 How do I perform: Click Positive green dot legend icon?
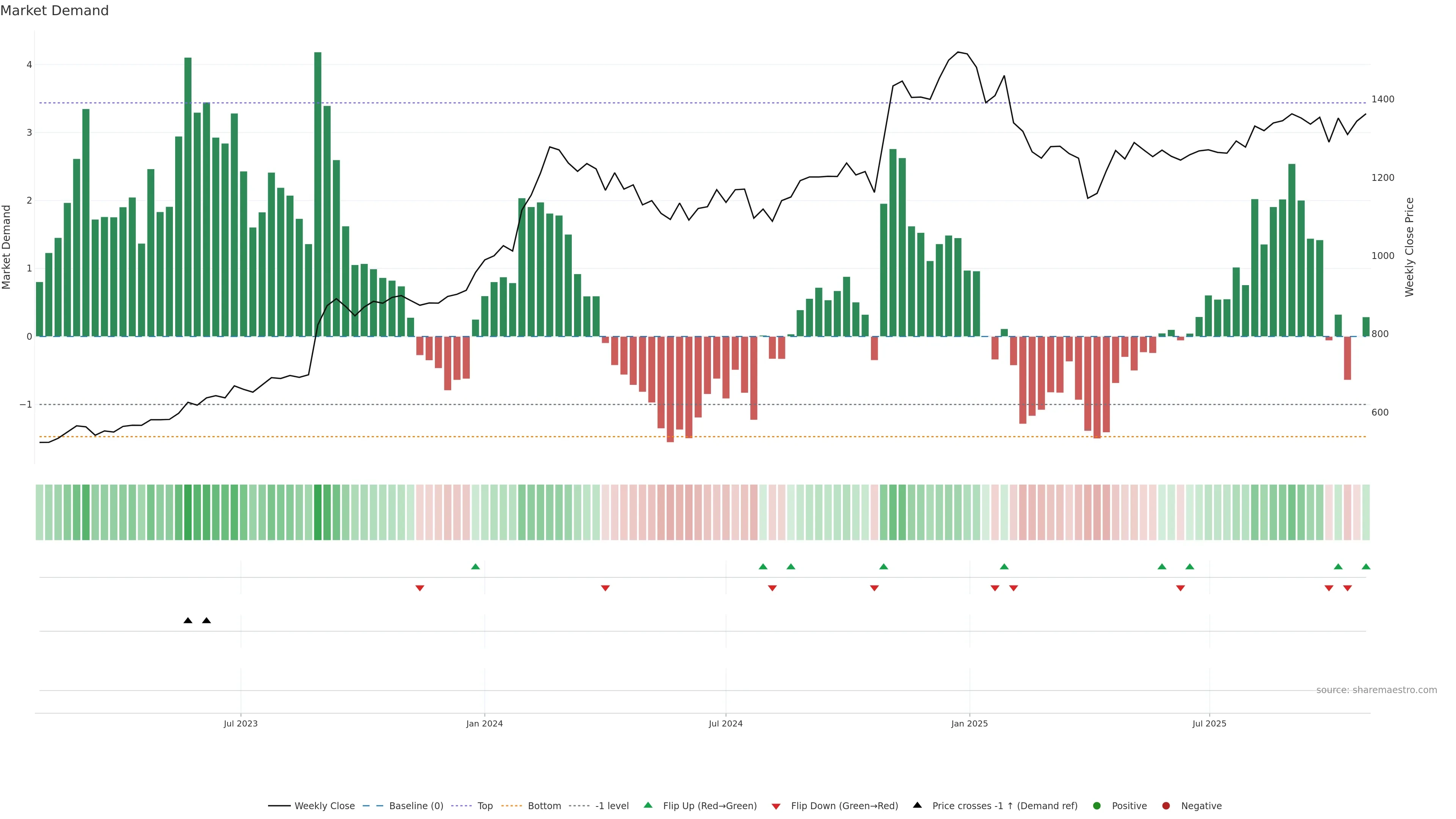1097,806
